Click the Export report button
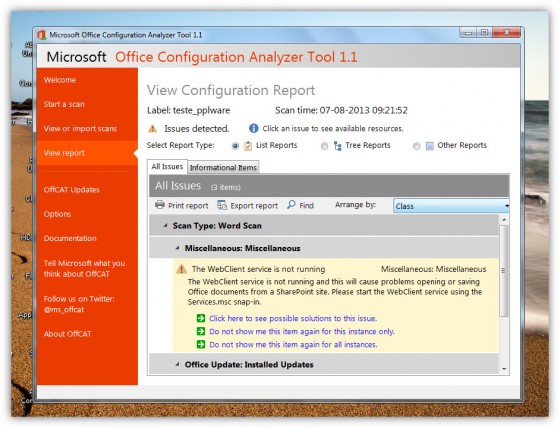Screen dimensions: 560x428 tap(247, 205)
